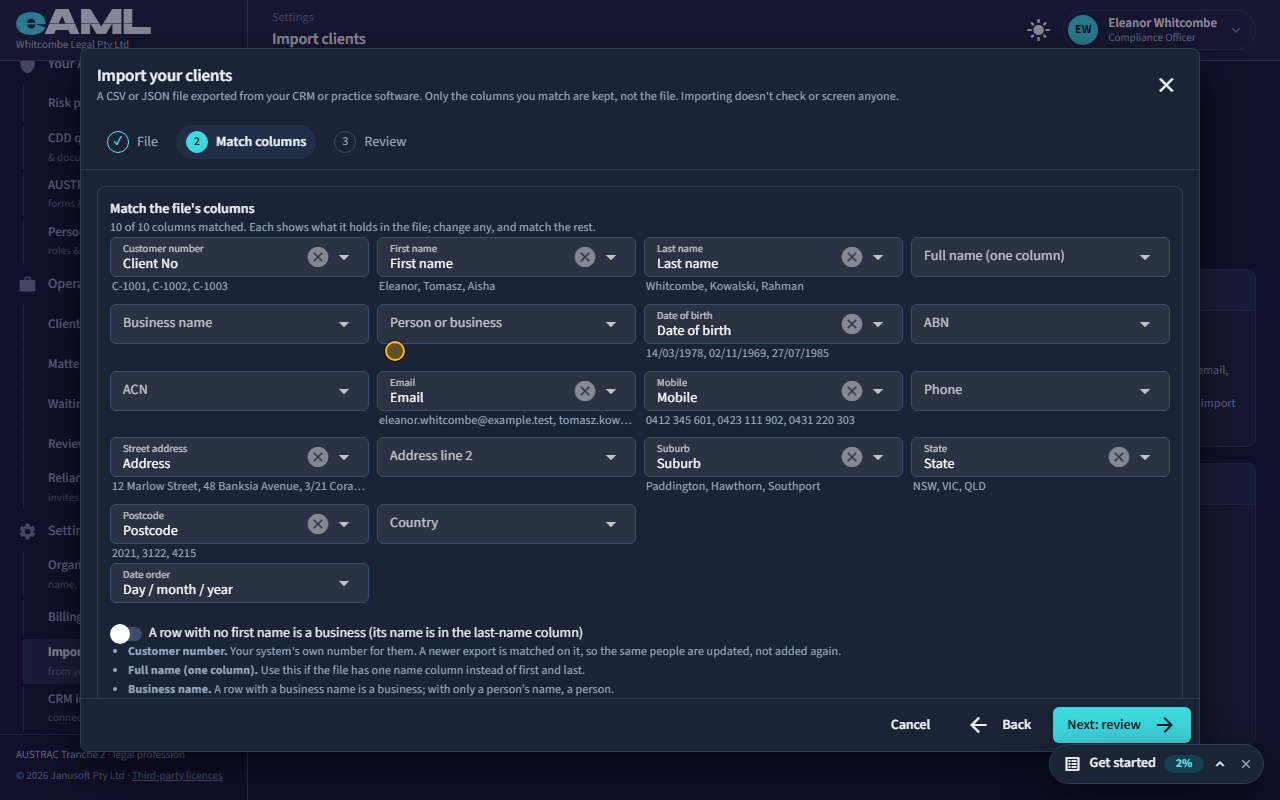Click the 2% Get started progress badge

pos(1183,763)
